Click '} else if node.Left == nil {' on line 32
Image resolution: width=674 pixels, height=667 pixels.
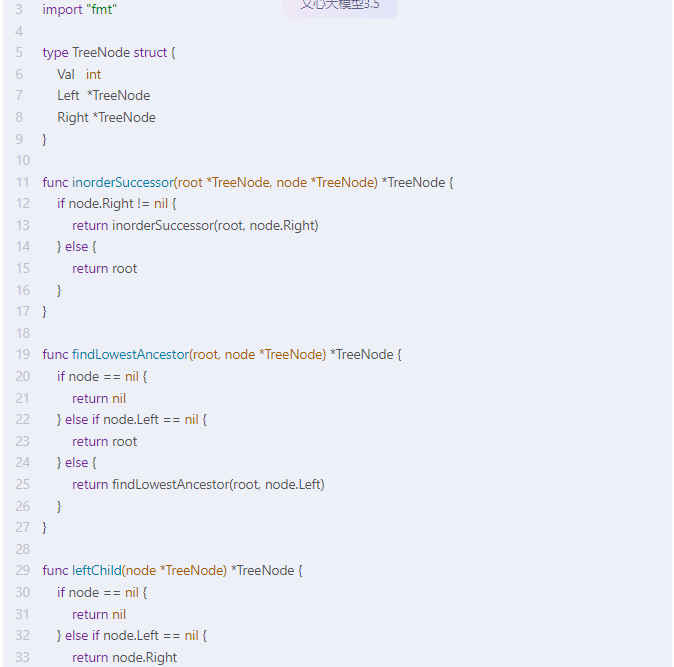pos(132,636)
